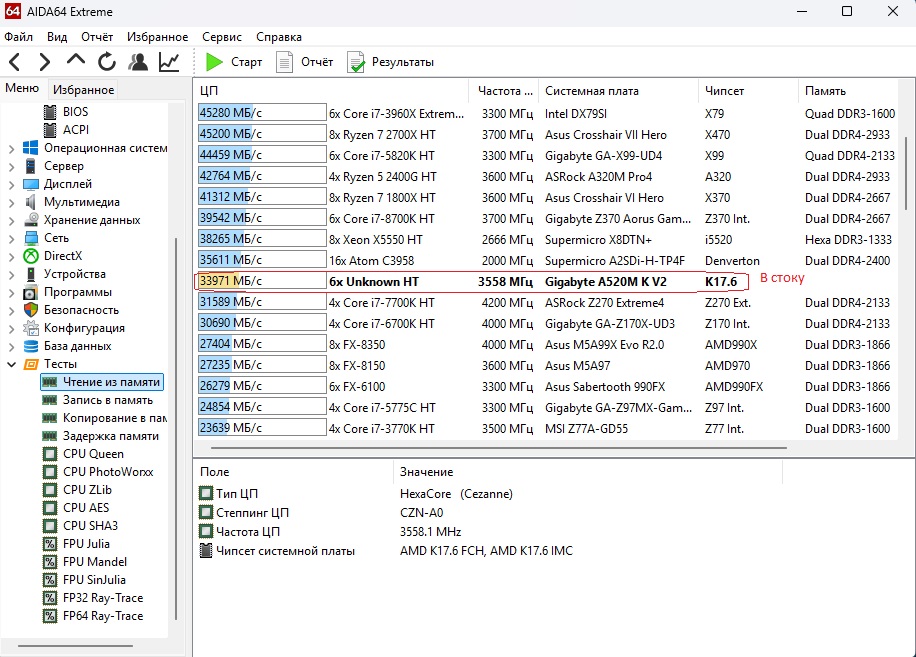Click the results list vertical scrollbar
Image resolution: width=916 pixels, height=657 pixels.
tap(906, 173)
